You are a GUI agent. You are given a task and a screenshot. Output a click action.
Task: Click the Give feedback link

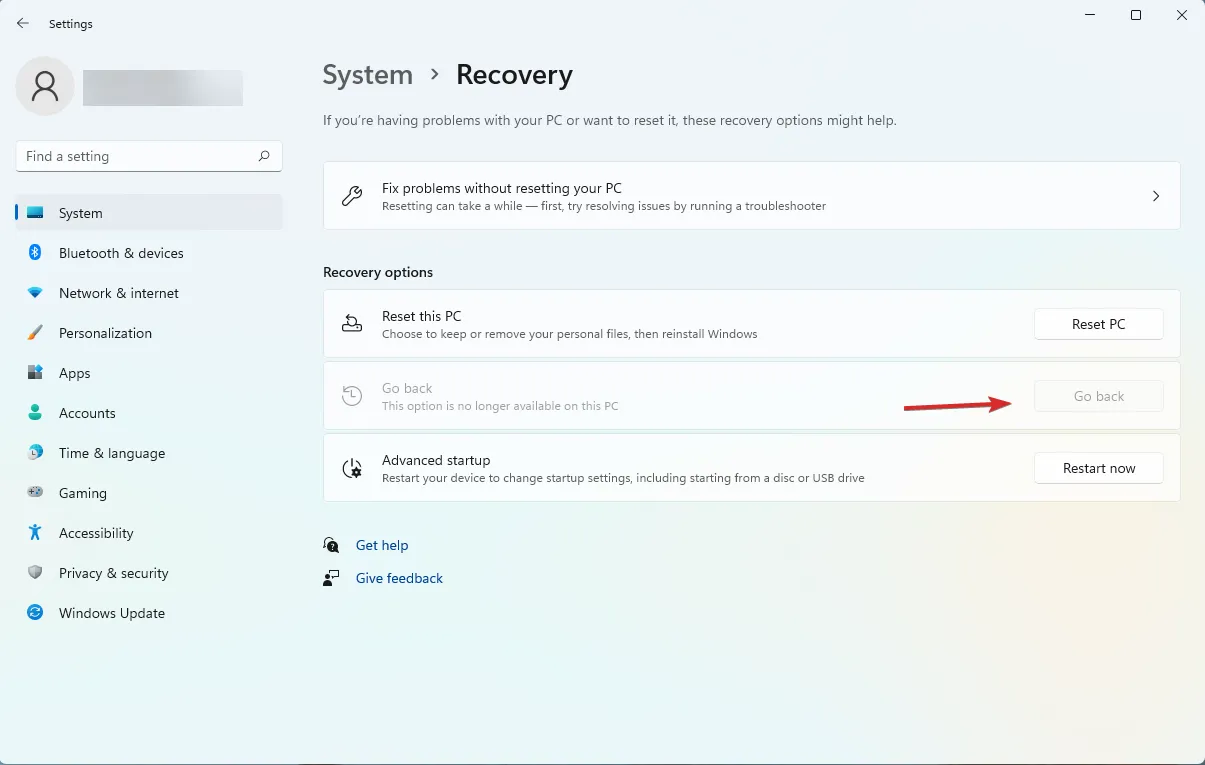pyautogui.click(x=399, y=578)
